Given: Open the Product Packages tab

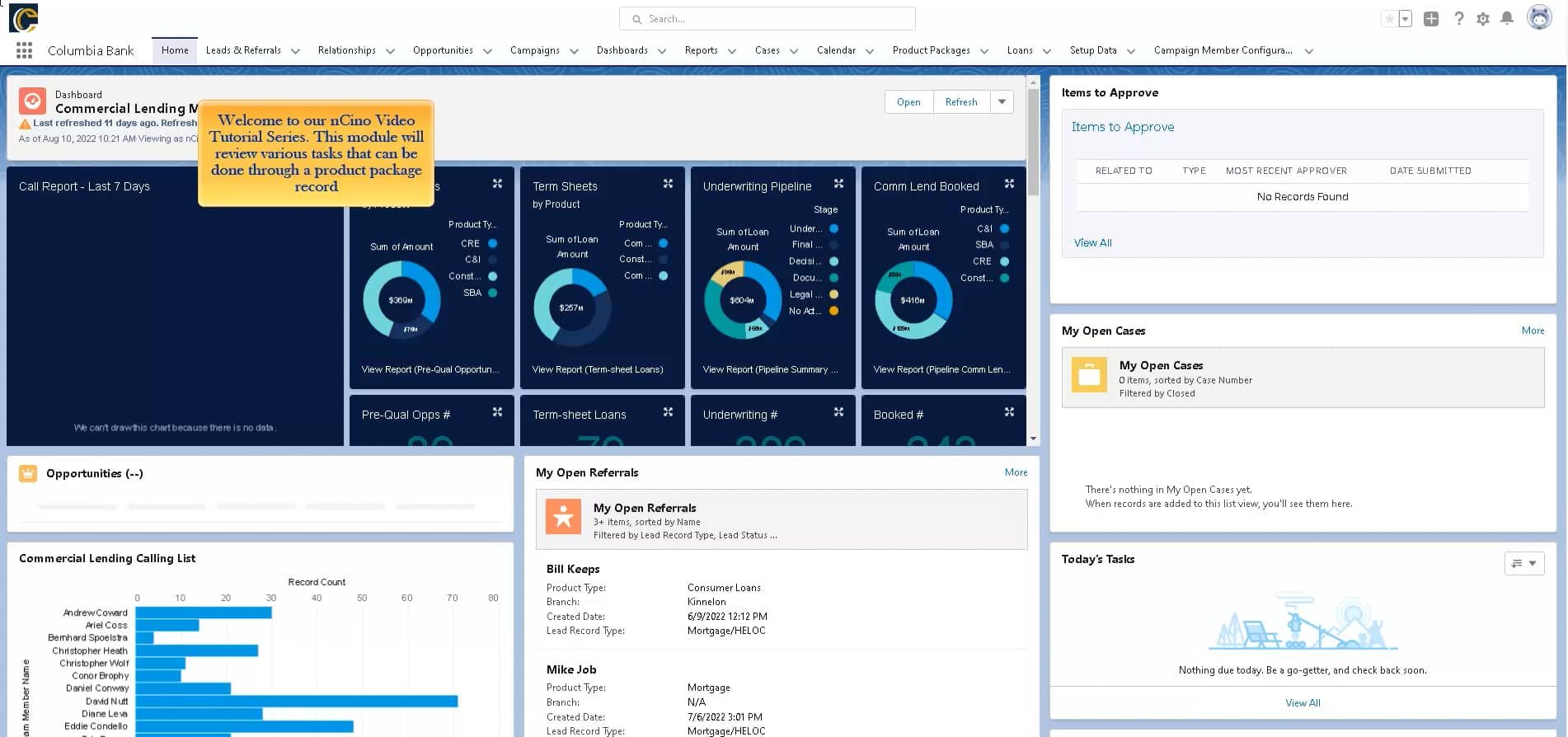Looking at the screenshot, I should point(931,50).
